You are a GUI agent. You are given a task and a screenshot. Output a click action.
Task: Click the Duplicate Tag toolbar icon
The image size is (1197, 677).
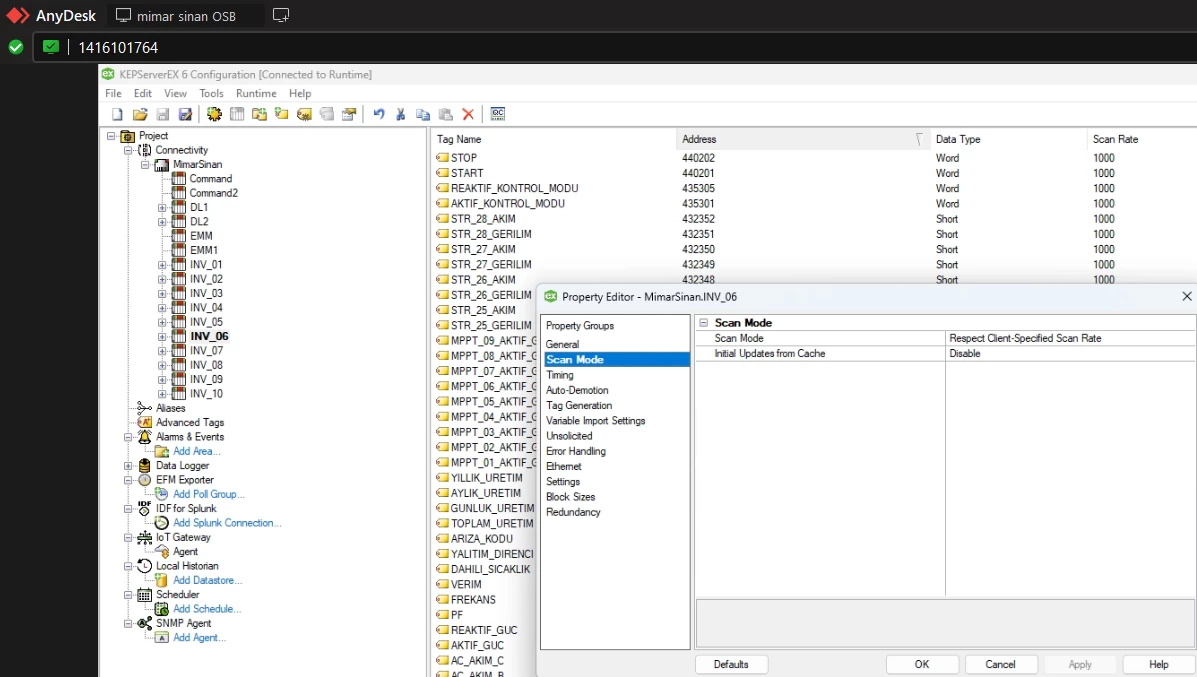[327, 114]
